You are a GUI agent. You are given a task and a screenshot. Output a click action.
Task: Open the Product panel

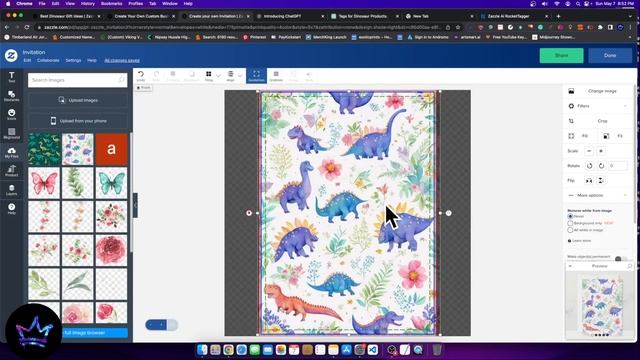[x=11, y=171]
